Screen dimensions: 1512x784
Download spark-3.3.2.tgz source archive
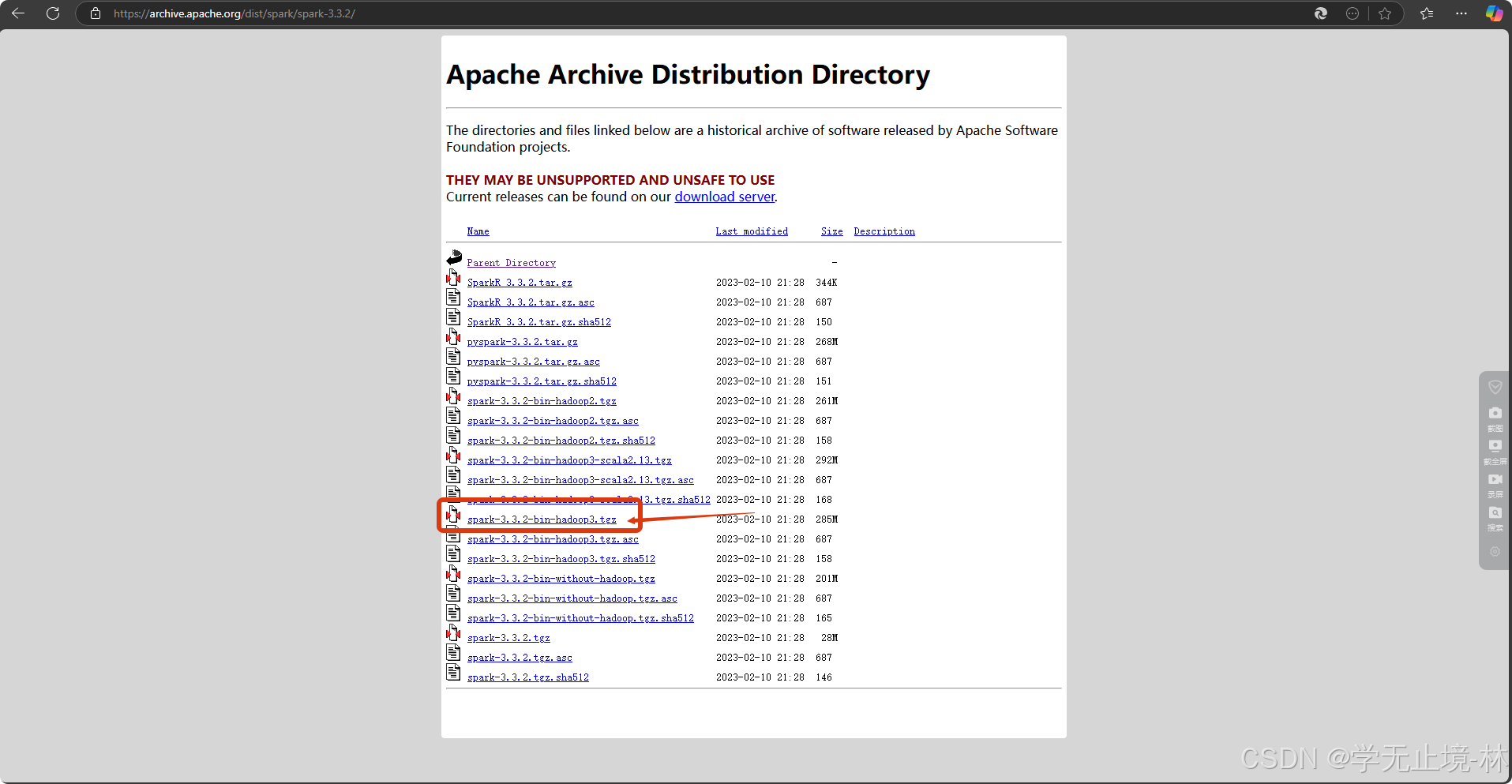508,638
